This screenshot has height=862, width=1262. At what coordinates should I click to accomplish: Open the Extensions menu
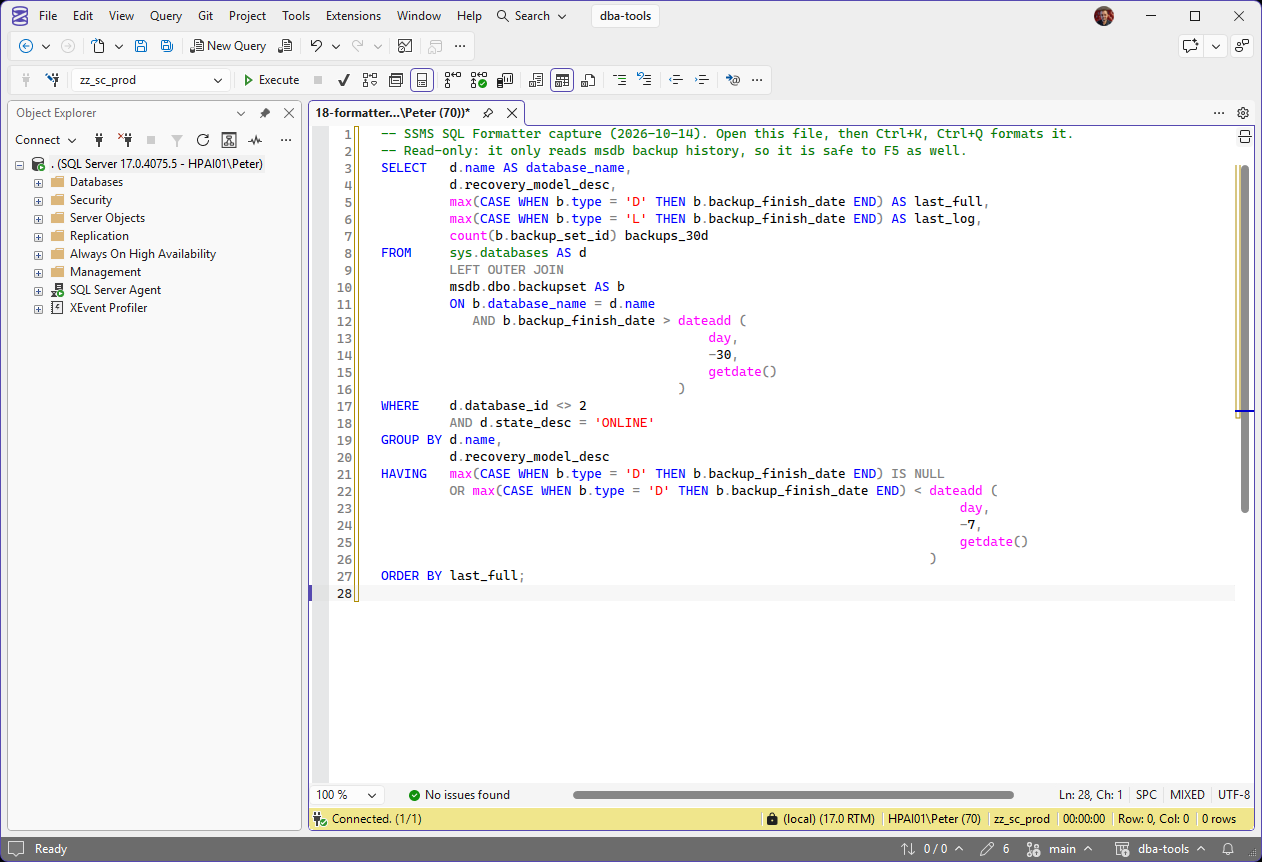[x=353, y=16]
